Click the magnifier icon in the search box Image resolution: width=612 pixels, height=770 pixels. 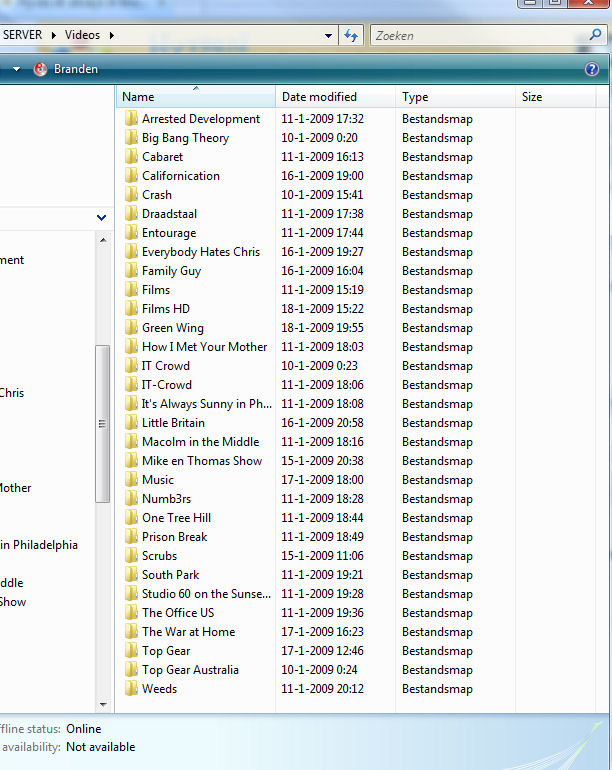(x=595, y=35)
